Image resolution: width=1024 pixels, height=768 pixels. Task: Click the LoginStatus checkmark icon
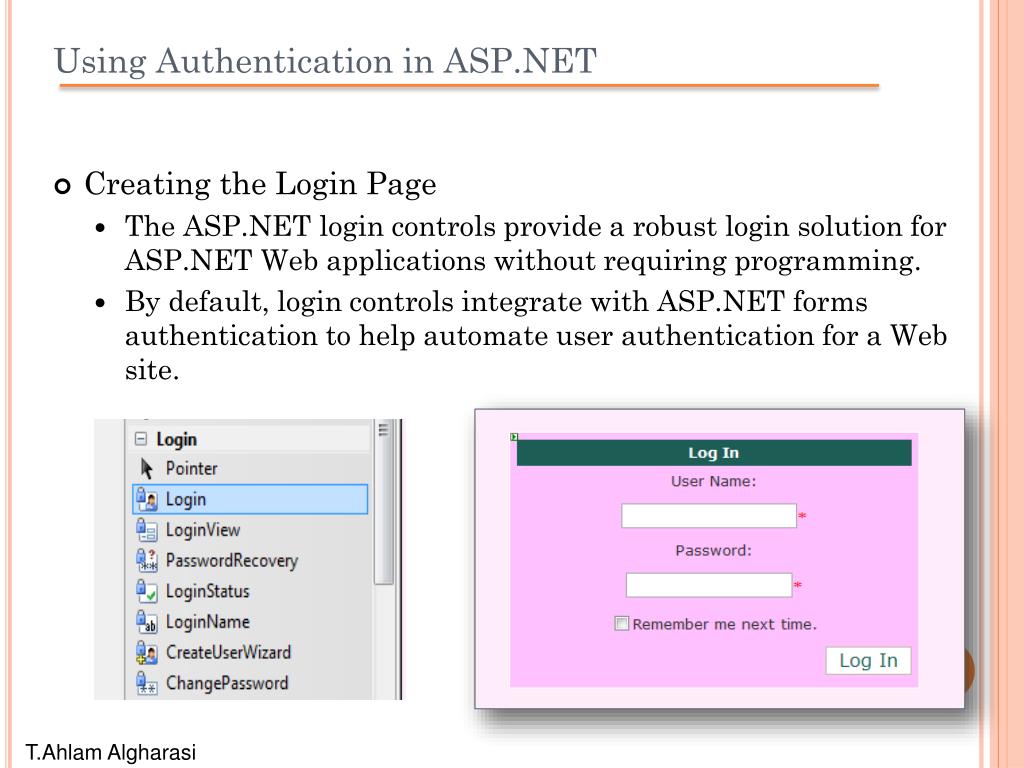(x=147, y=591)
